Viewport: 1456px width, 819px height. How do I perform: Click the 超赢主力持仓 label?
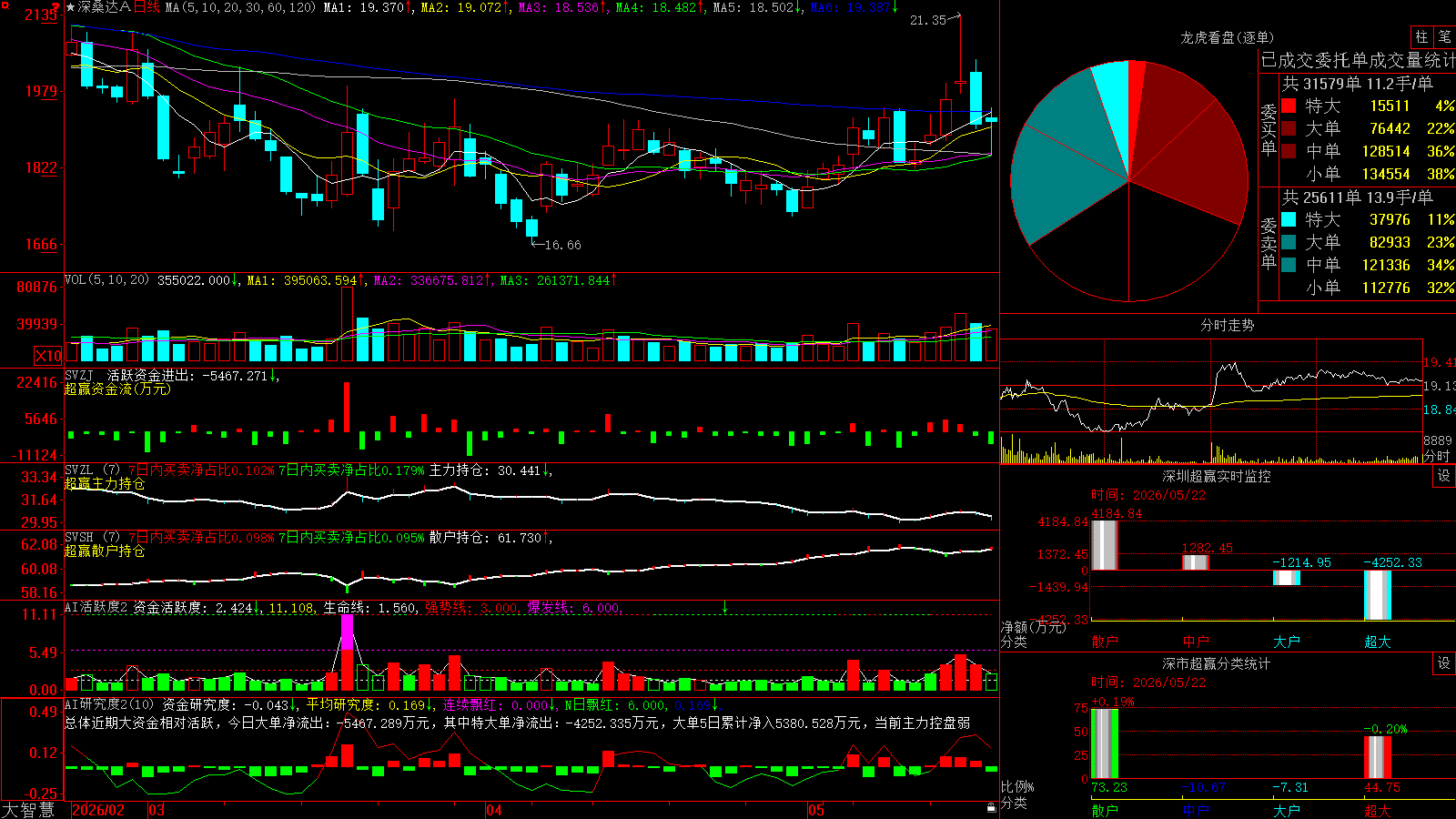click(105, 483)
